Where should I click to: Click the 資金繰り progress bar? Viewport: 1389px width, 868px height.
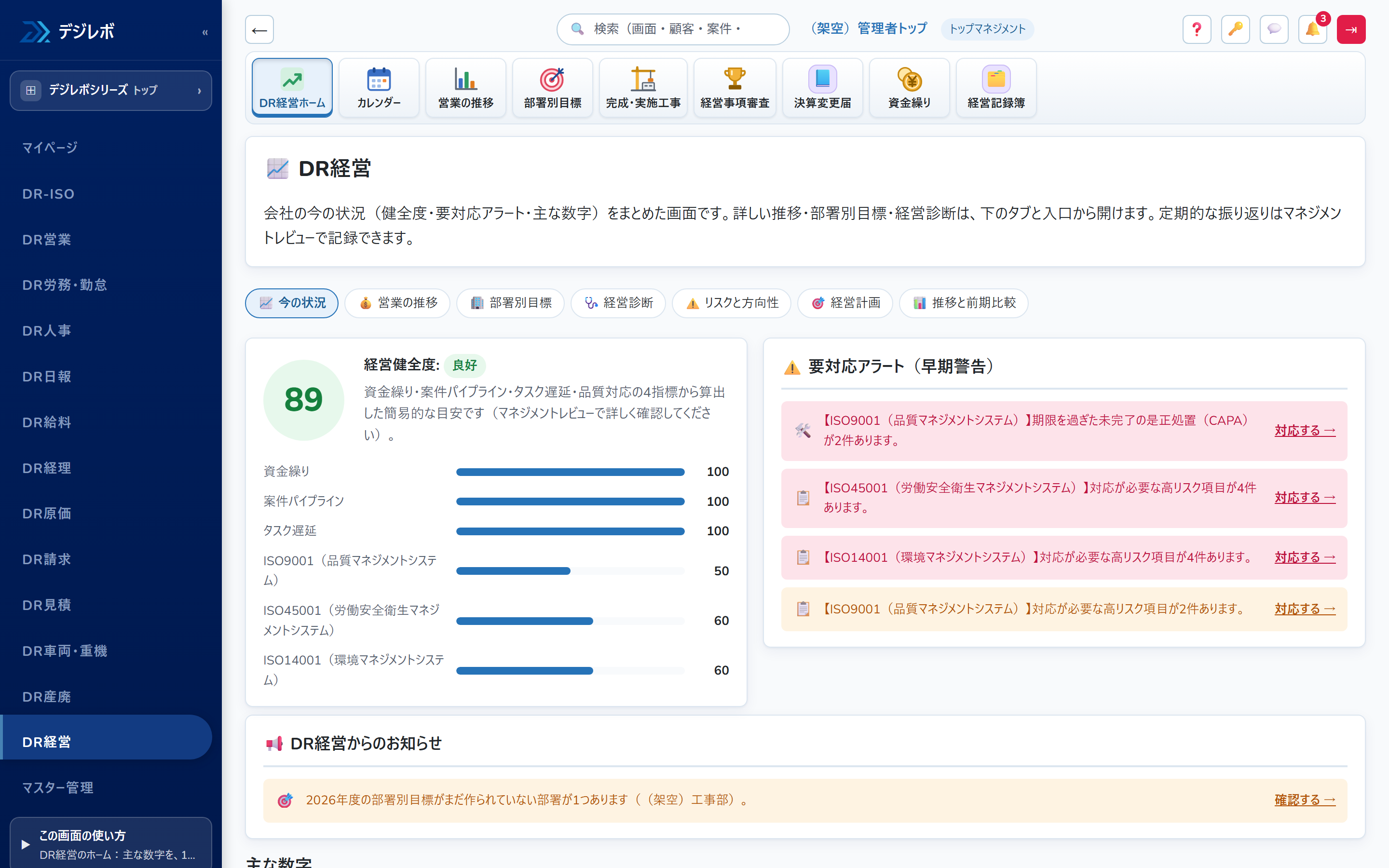570,472
